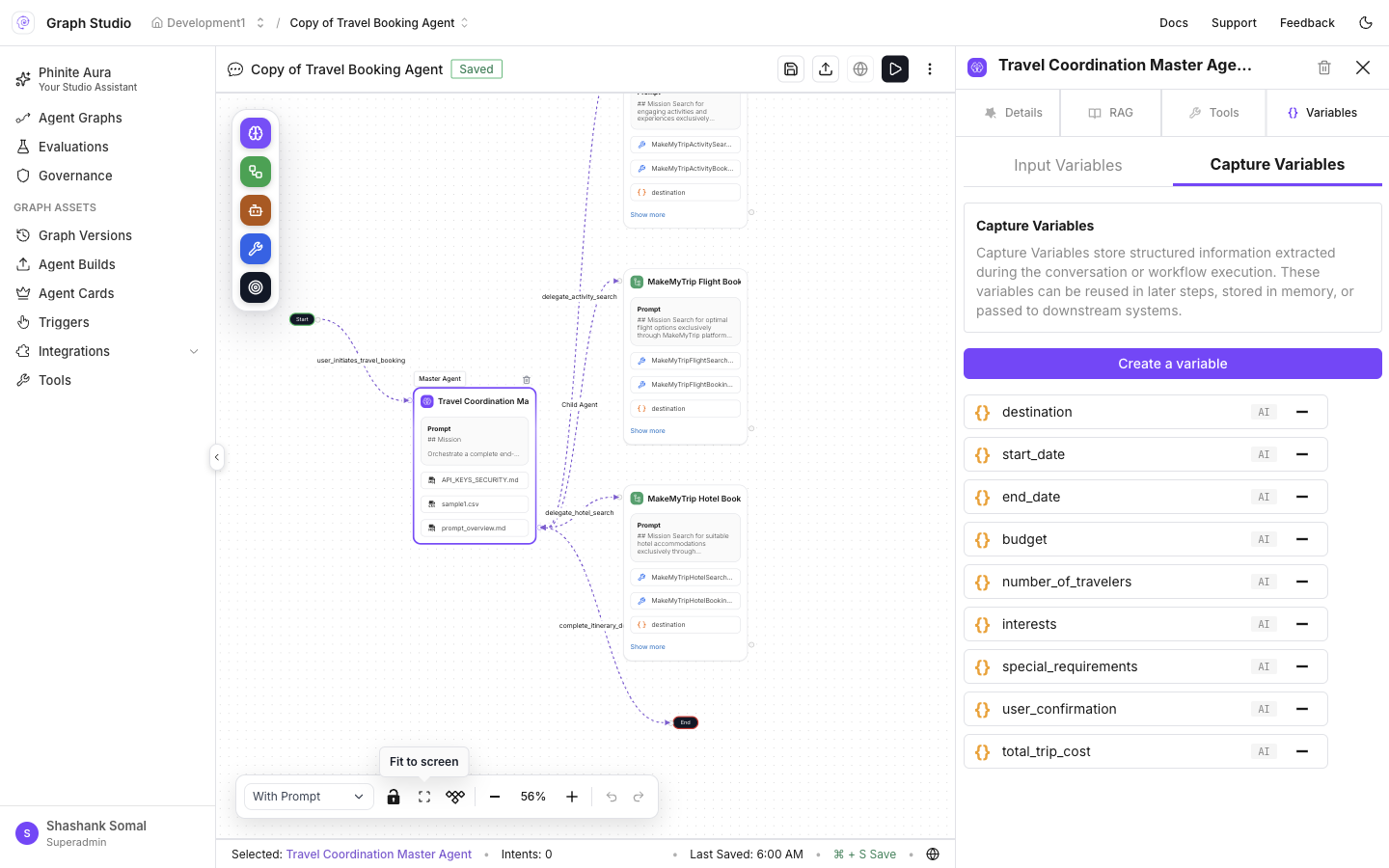Open the With Prompt dropdown
1389x868 pixels.
click(x=308, y=797)
